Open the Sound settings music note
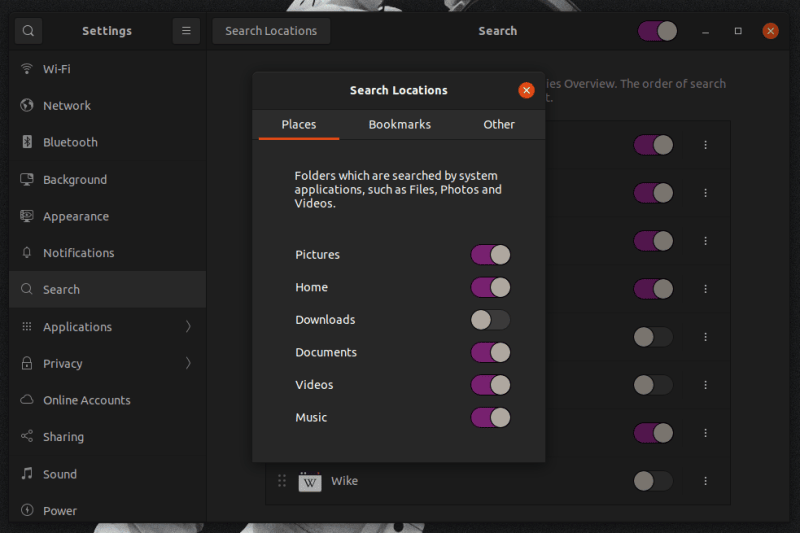This screenshot has width=800, height=533. [27, 474]
